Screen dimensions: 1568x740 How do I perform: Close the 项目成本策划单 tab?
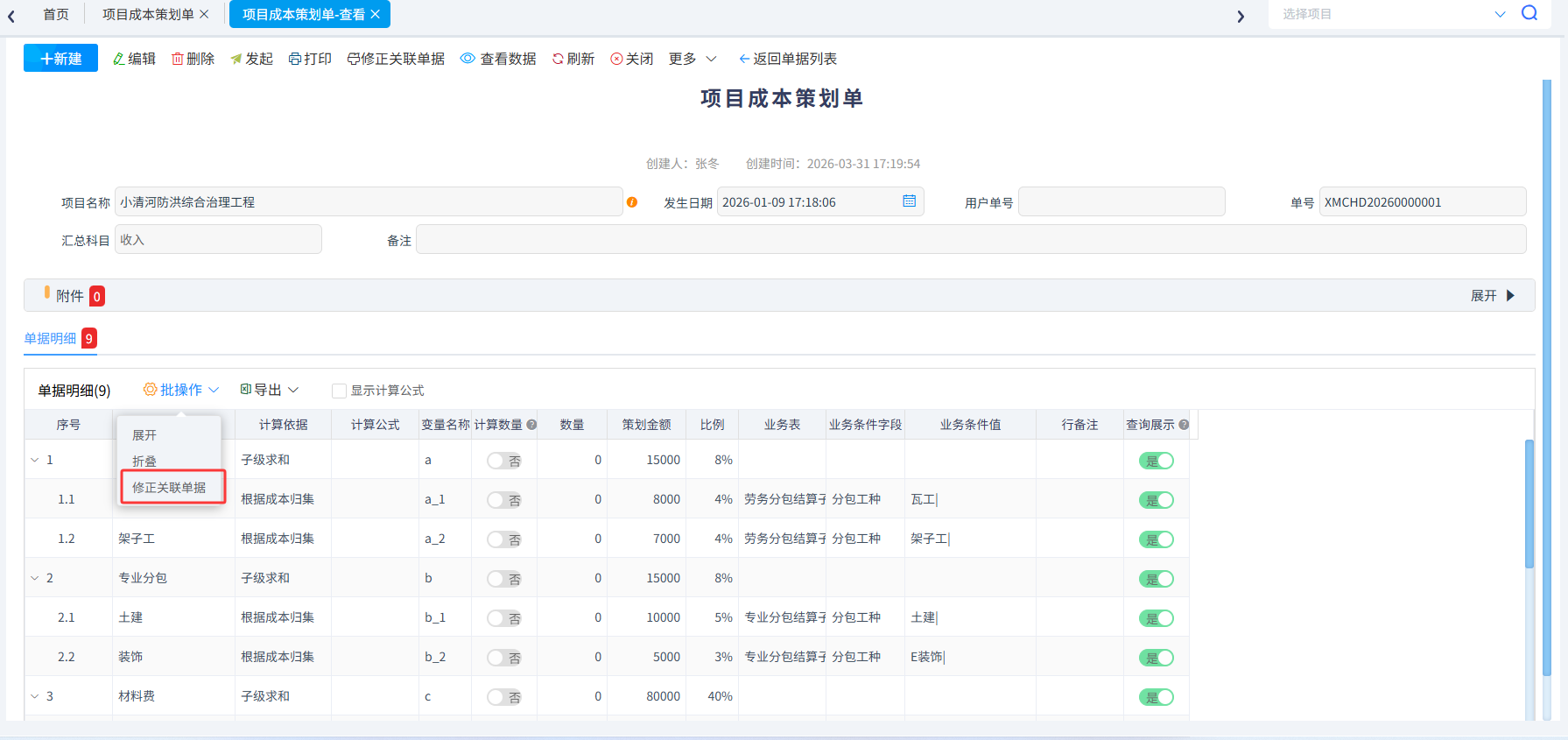(204, 14)
